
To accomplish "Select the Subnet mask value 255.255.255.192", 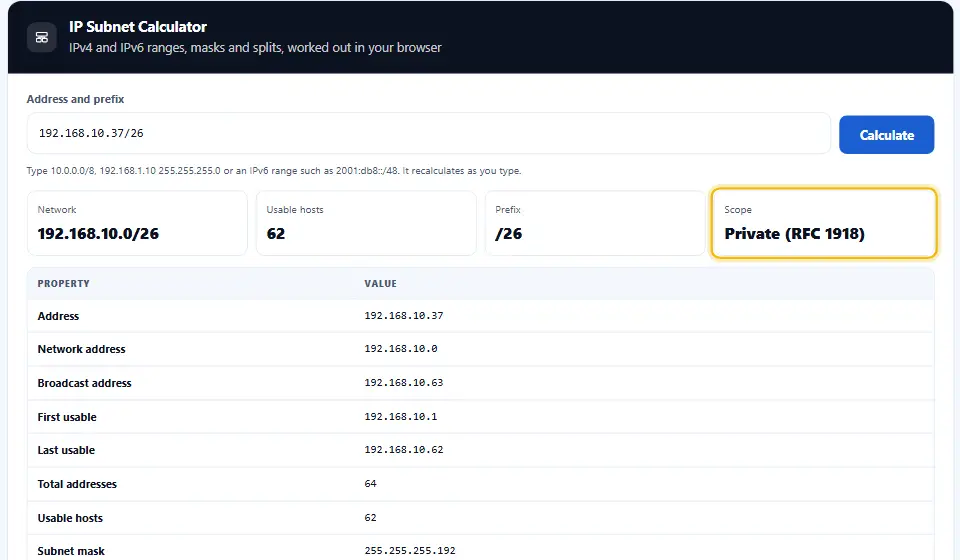I will (x=410, y=551).
